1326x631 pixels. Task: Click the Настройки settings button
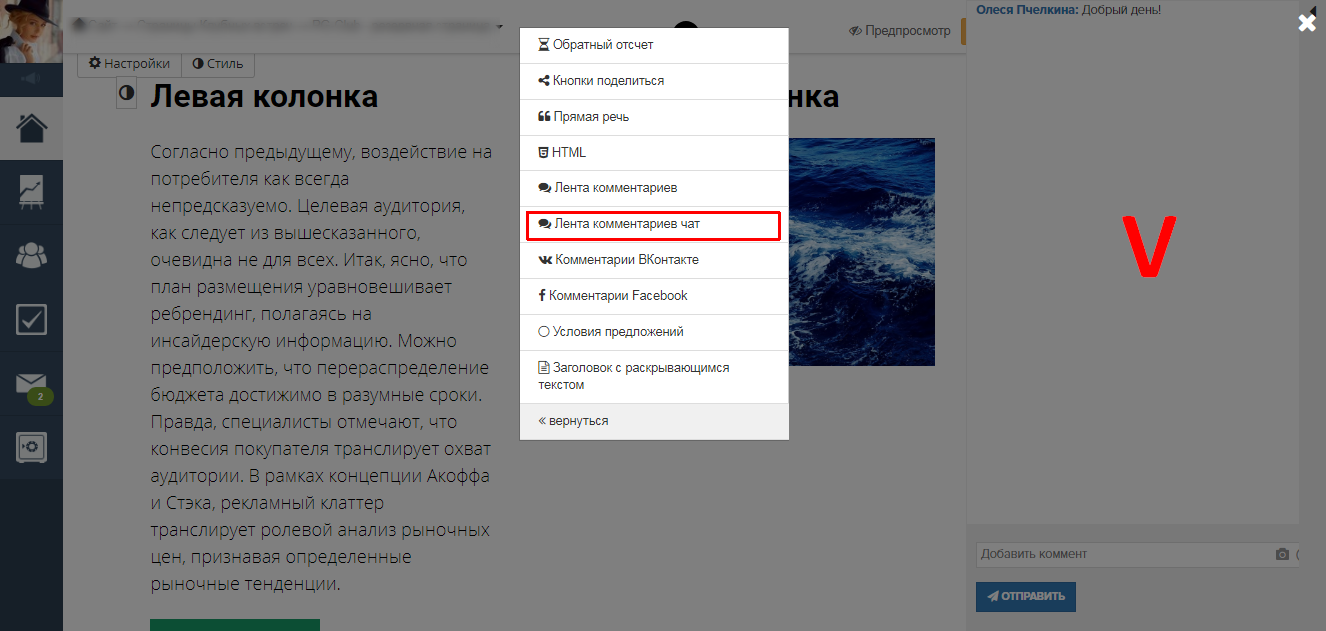pos(129,64)
